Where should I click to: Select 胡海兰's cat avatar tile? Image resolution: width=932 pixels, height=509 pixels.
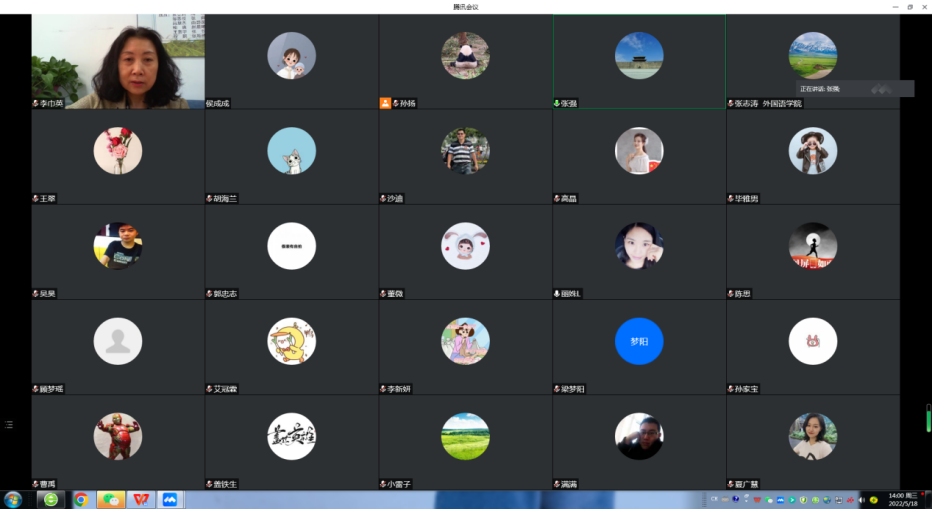tap(291, 151)
